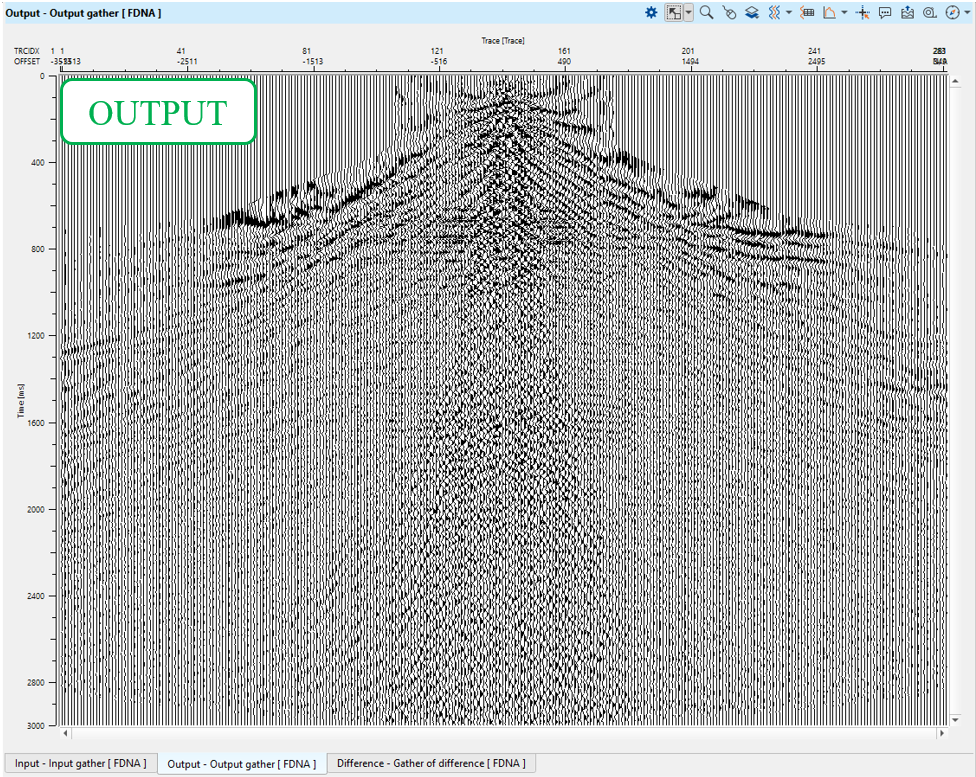
Task: Export the gather image with the picture icon
Action: point(907,13)
